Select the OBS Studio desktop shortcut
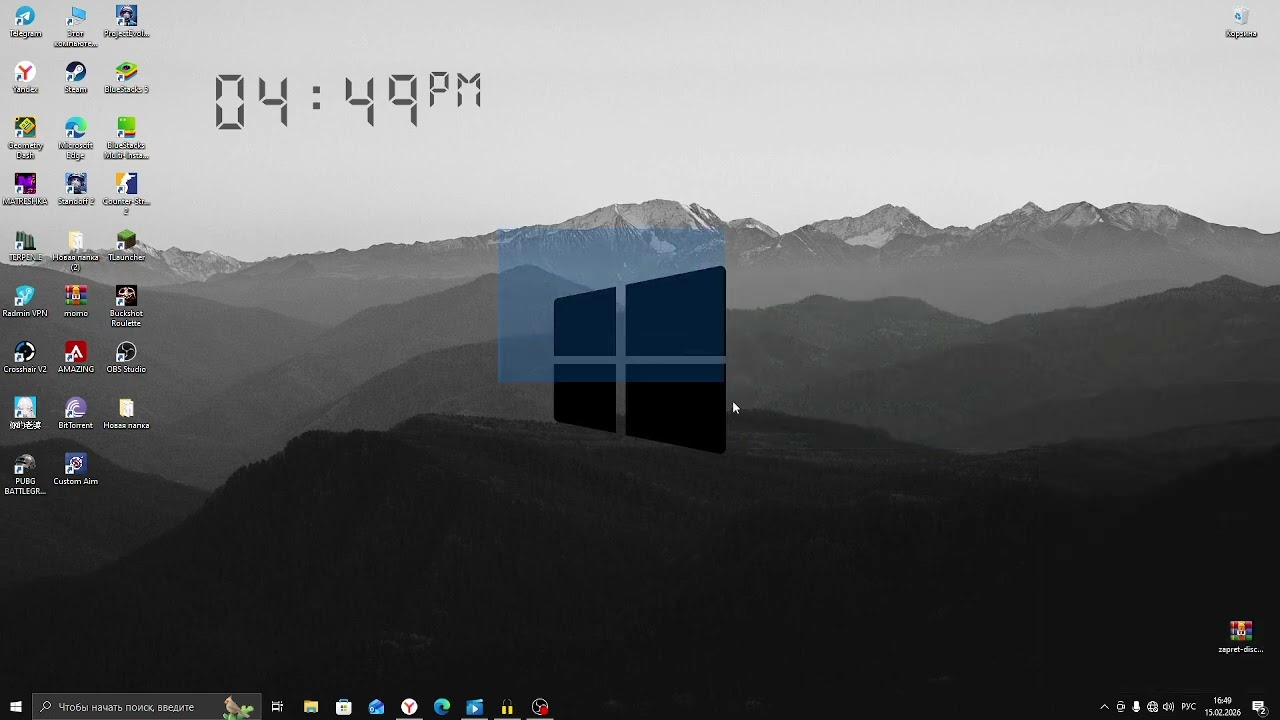 point(126,358)
